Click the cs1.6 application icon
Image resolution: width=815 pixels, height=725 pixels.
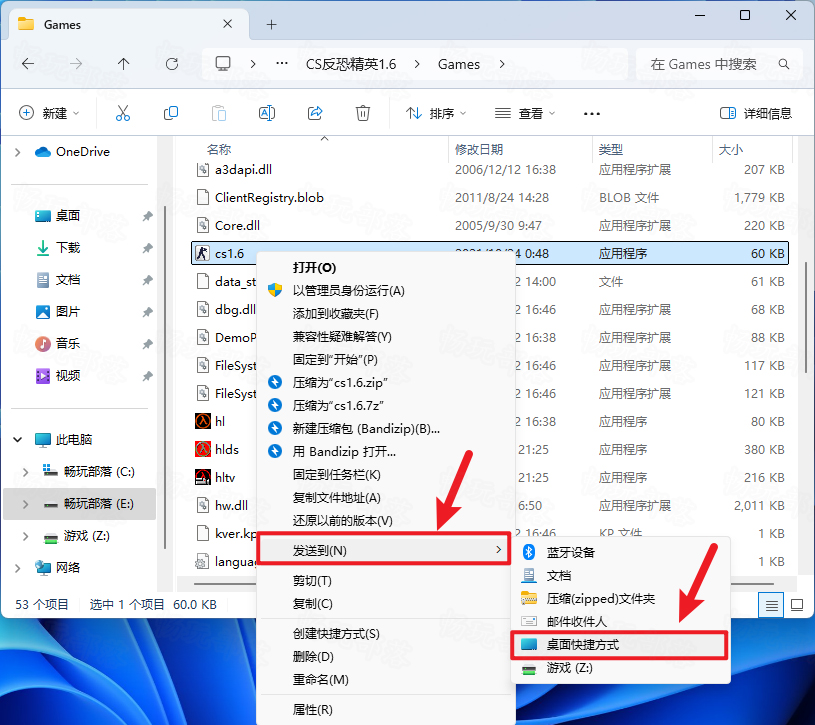(x=202, y=253)
